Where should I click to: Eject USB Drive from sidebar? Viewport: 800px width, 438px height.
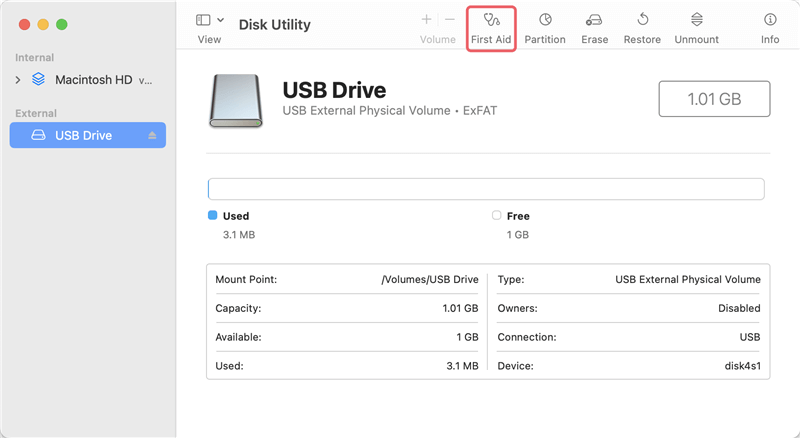pyautogui.click(x=153, y=135)
